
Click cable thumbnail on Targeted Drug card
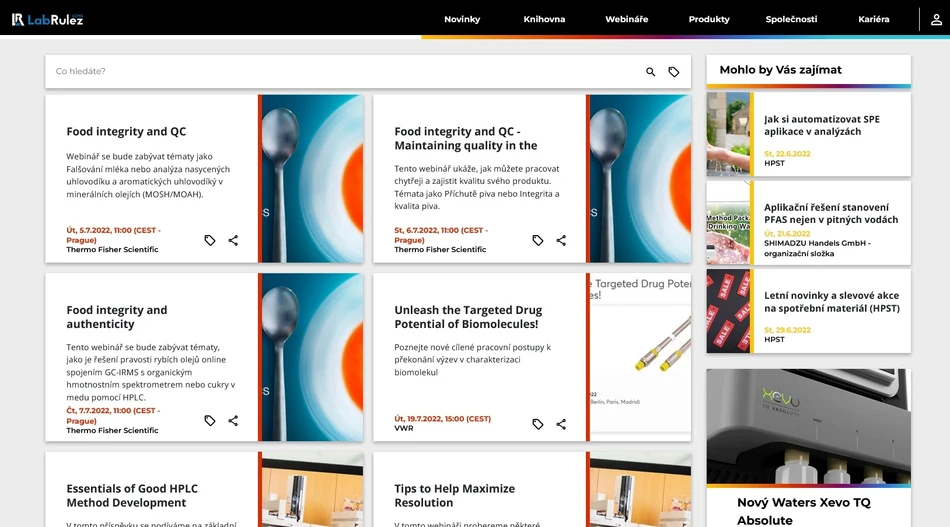[x=640, y=357]
